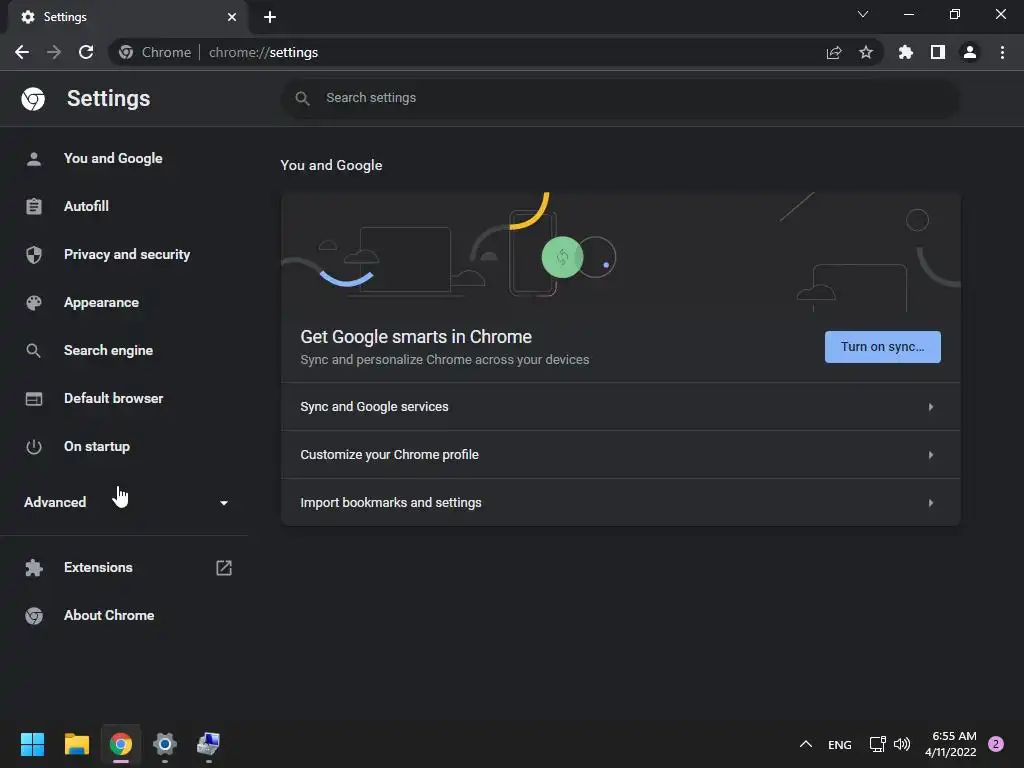The width and height of the screenshot is (1024, 768).
Task: Open File Explorer from taskbar
Action: point(76,744)
